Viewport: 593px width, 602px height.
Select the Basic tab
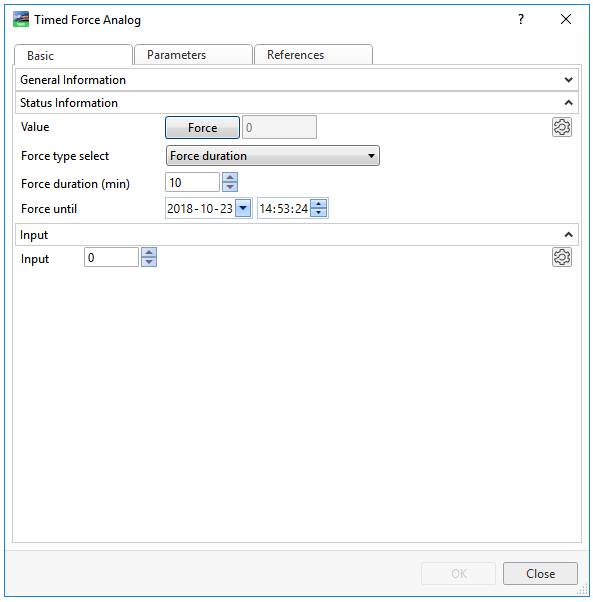click(73, 56)
